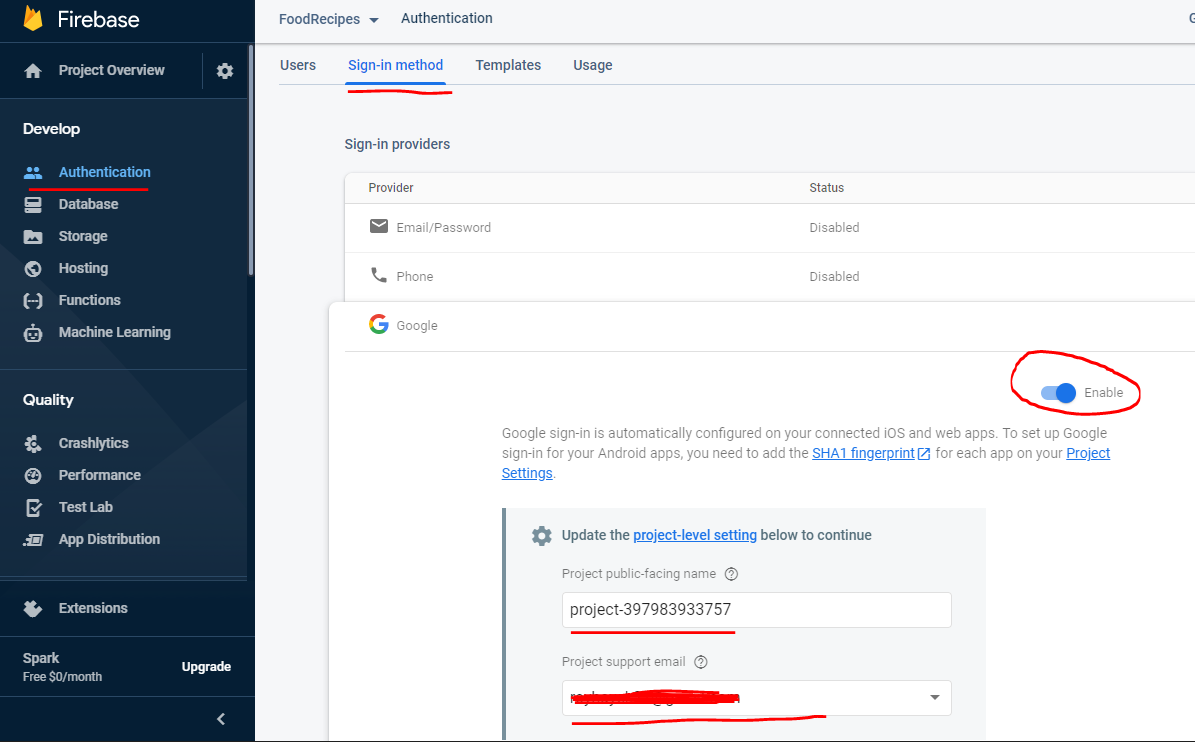The image size is (1195, 742).
Task: Click the Disabled status for Phone
Action: 835,277
